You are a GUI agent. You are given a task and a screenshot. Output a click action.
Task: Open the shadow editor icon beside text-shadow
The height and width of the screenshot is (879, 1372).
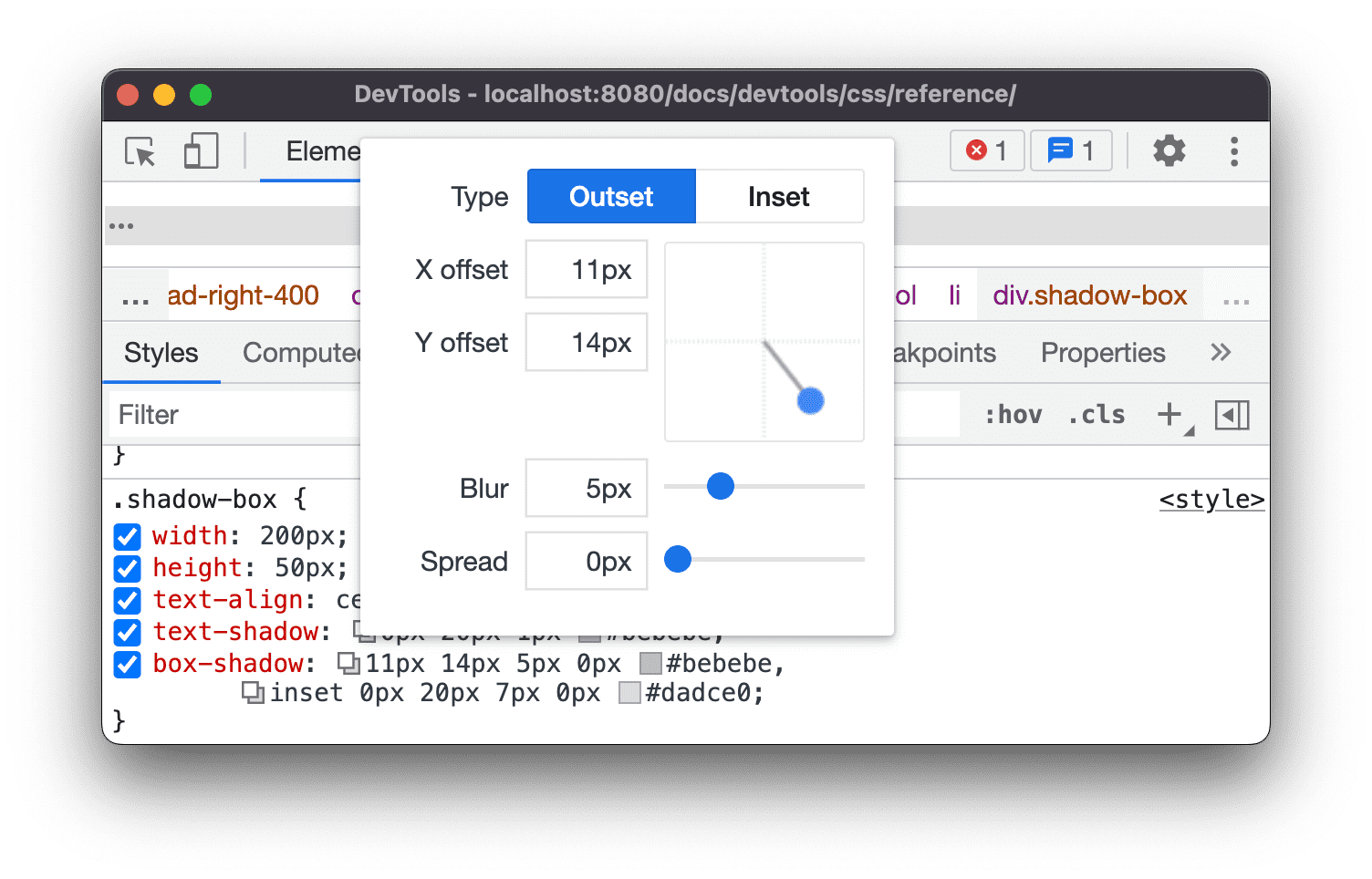(358, 631)
